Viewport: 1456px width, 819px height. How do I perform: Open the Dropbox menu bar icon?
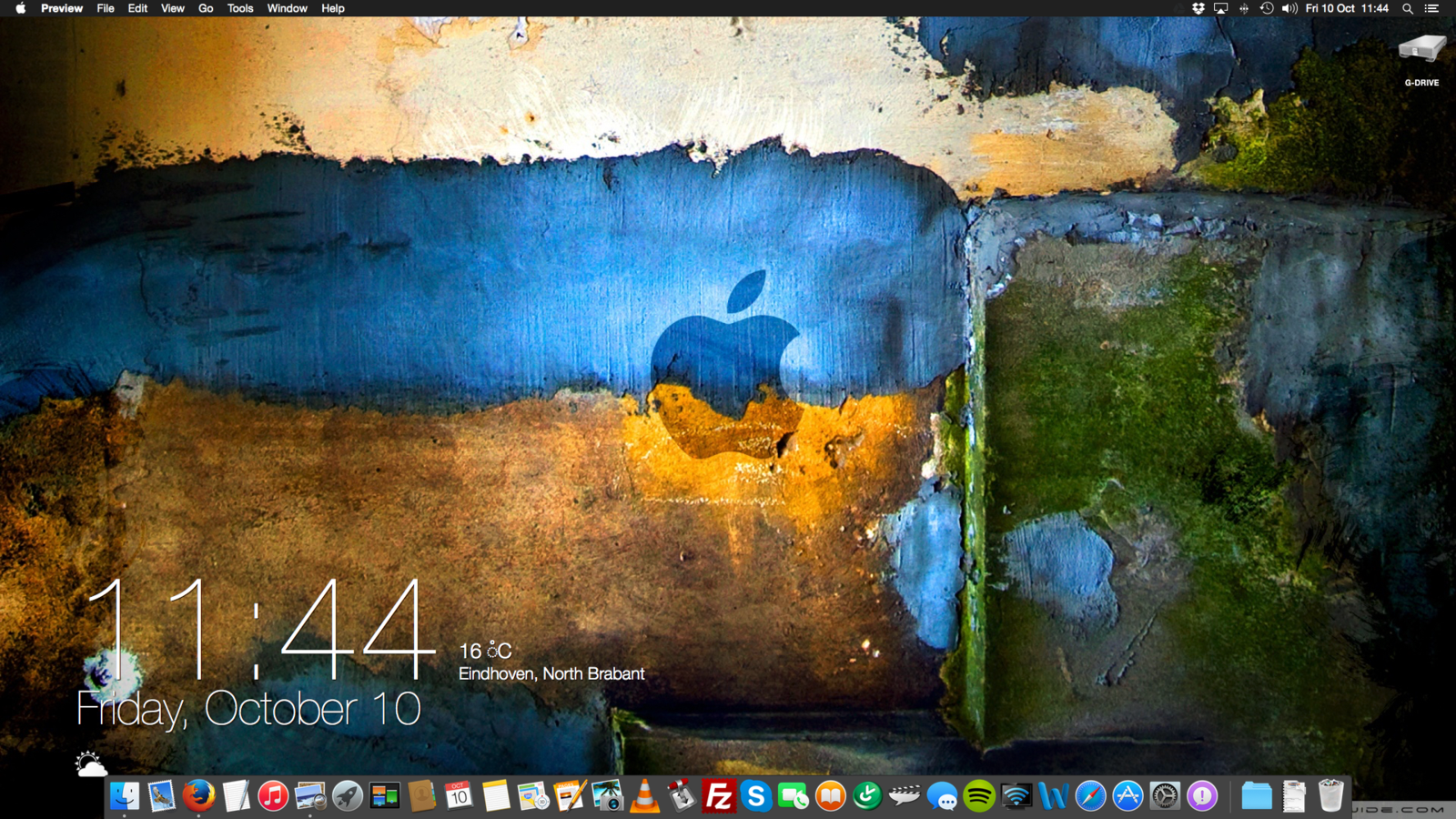(x=1198, y=8)
